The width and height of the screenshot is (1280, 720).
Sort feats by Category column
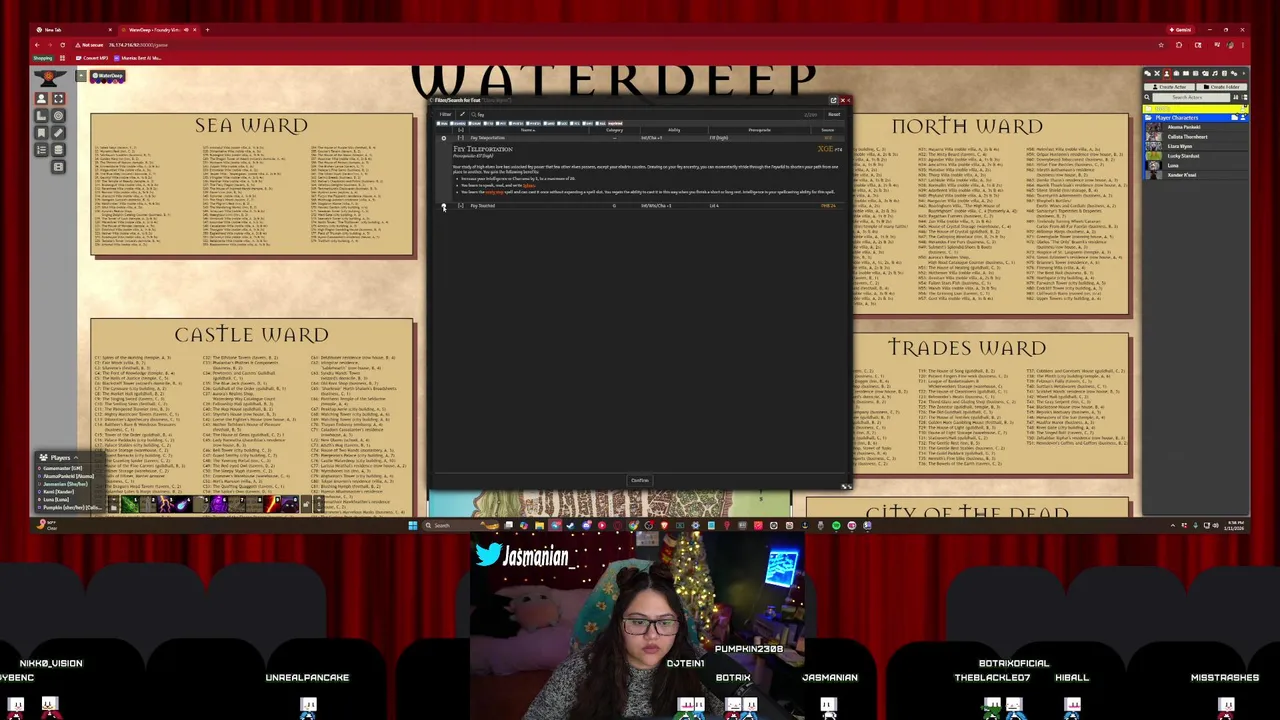point(615,130)
